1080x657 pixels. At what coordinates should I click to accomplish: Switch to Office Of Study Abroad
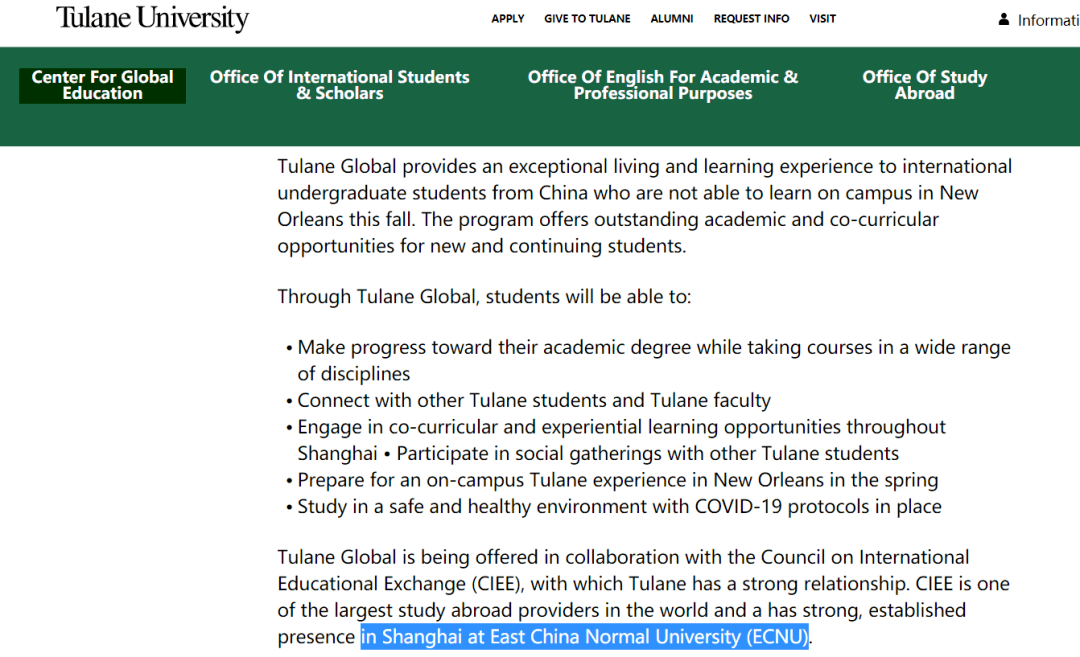coord(924,85)
